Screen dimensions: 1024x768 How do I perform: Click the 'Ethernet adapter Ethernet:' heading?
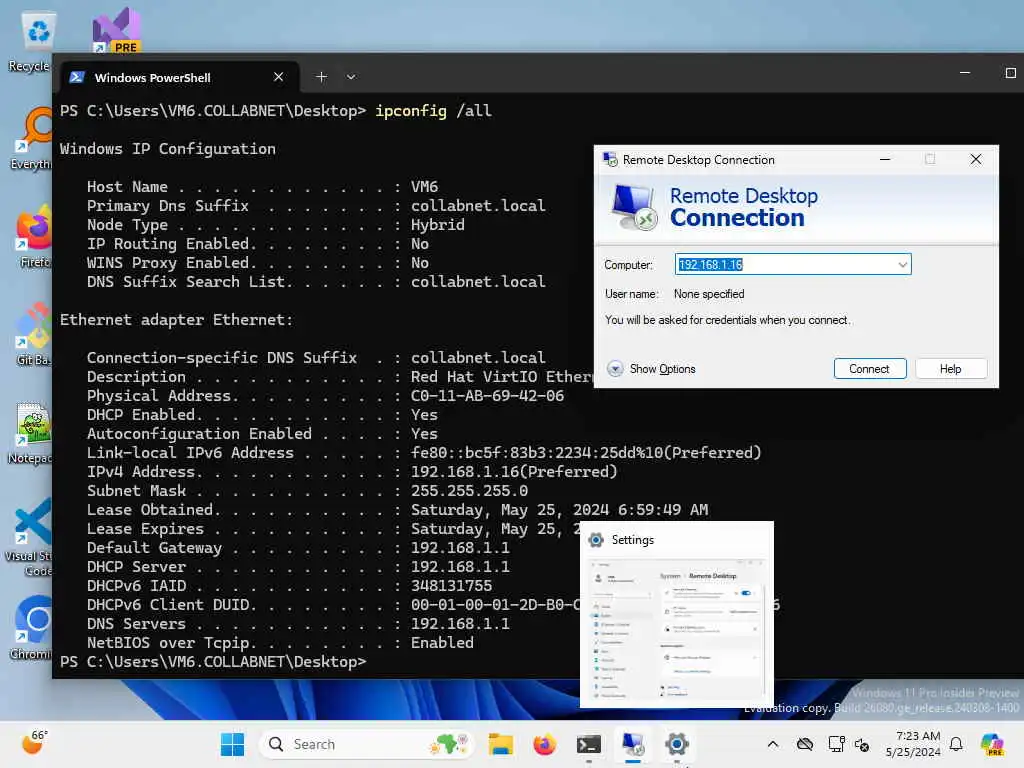(176, 319)
